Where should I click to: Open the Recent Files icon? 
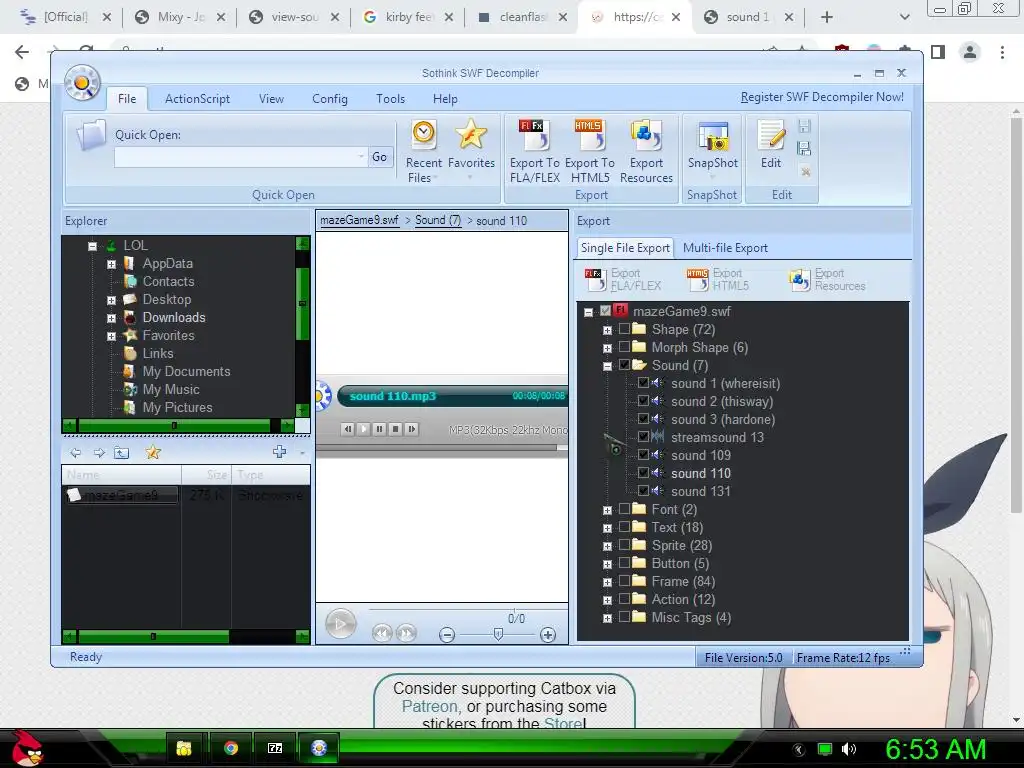[x=424, y=135]
